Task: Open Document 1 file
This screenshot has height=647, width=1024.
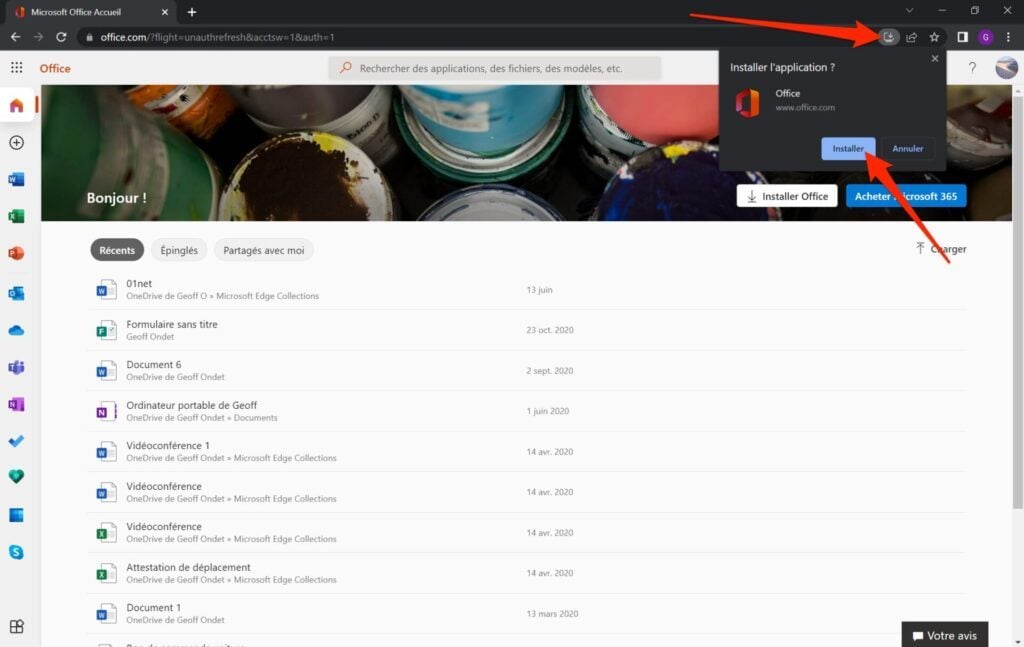Action: [153, 607]
